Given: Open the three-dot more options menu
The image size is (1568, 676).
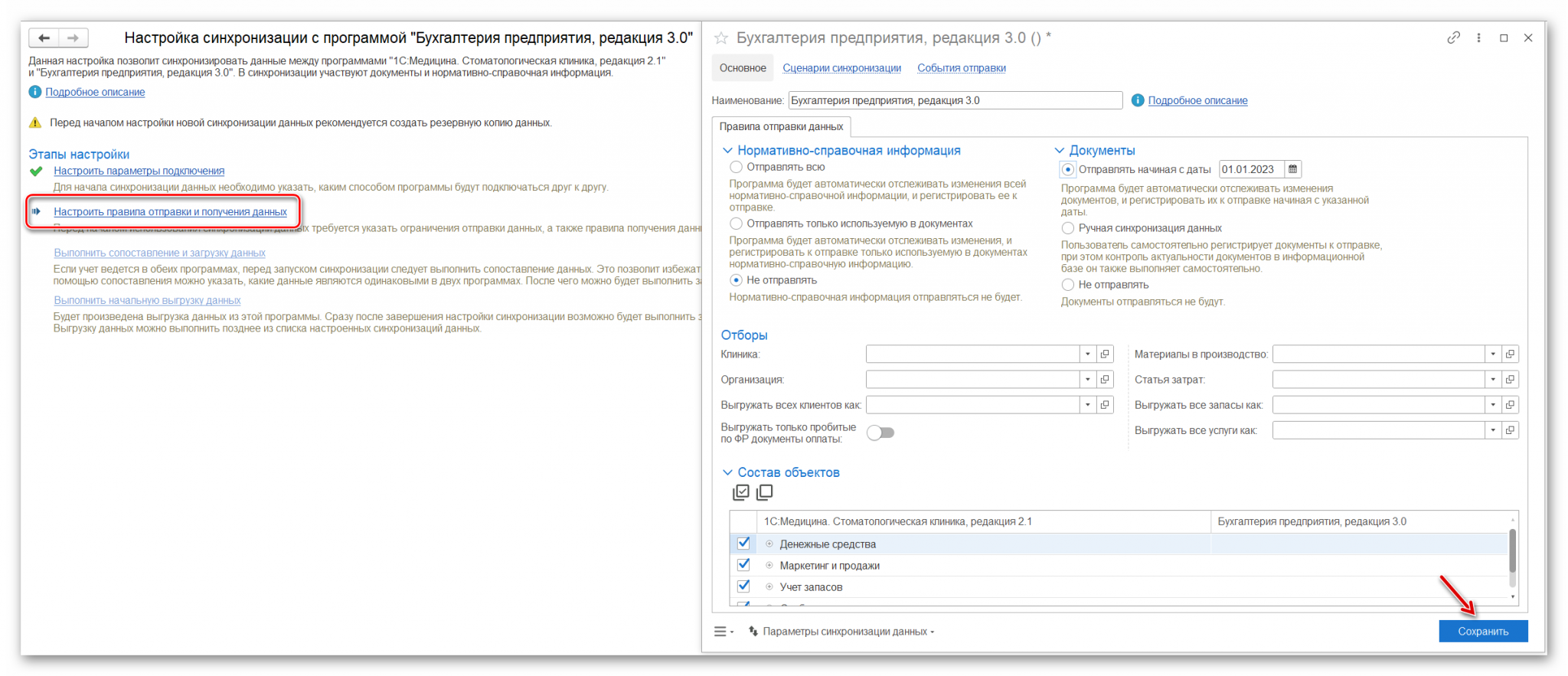Looking at the screenshot, I should pyautogui.click(x=1478, y=38).
